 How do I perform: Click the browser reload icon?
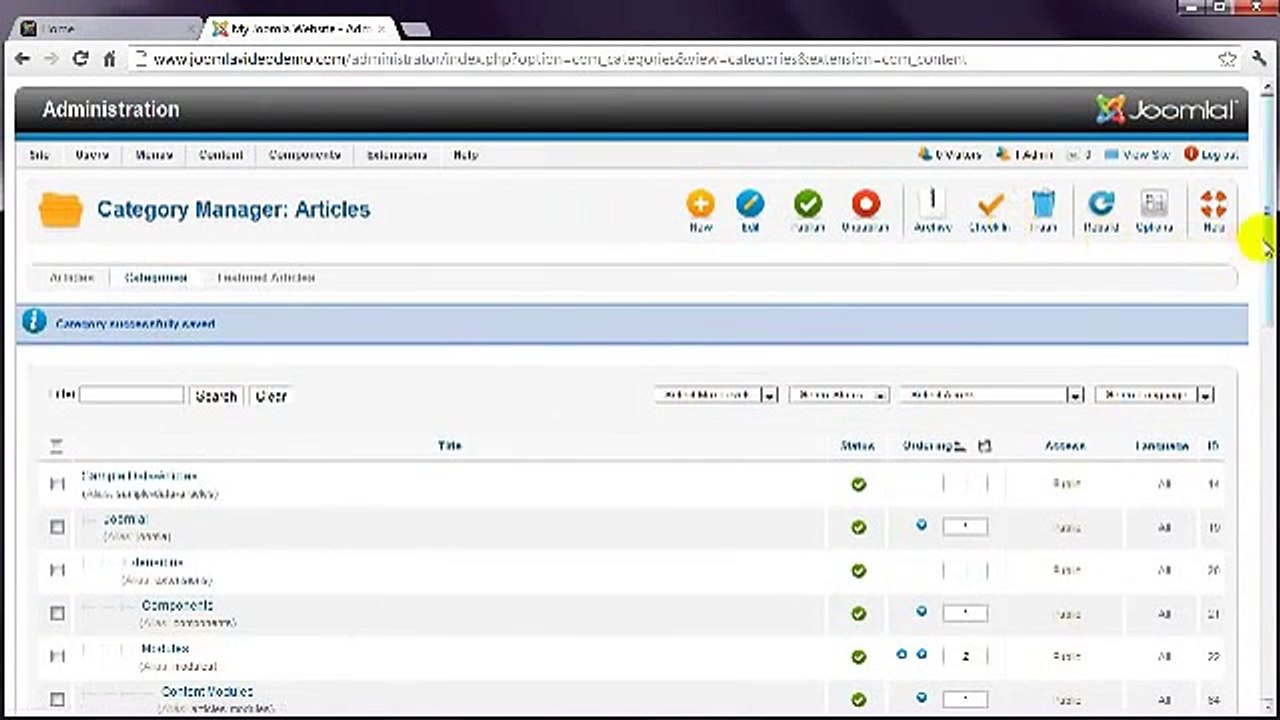(x=81, y=59)
